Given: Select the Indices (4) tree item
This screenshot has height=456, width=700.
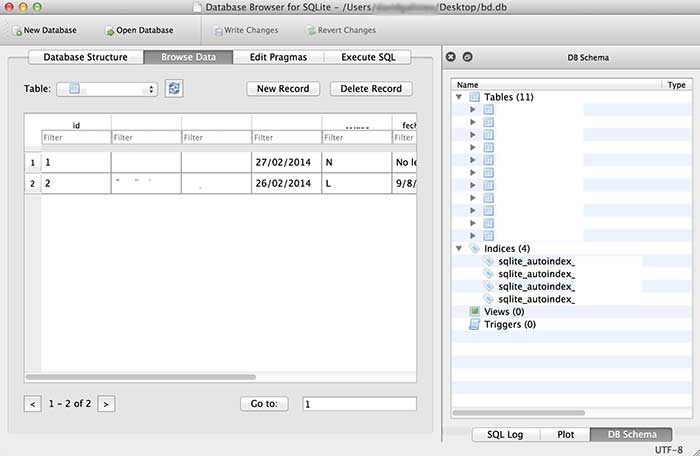Looking at the screenshot, I should 507,248.
